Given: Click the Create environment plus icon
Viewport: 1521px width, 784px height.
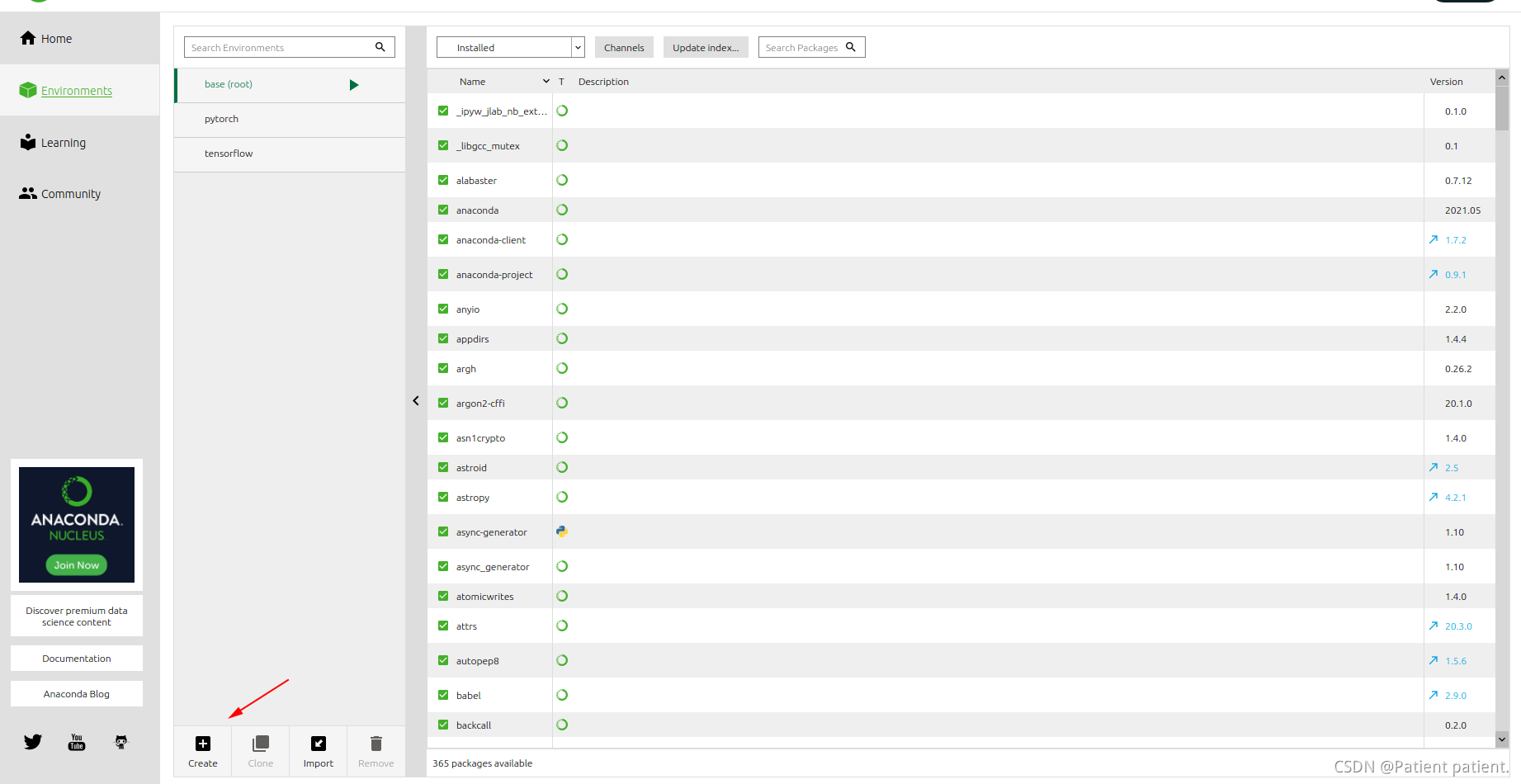Looking at the screenshot, I should click(x=203, y=744).
